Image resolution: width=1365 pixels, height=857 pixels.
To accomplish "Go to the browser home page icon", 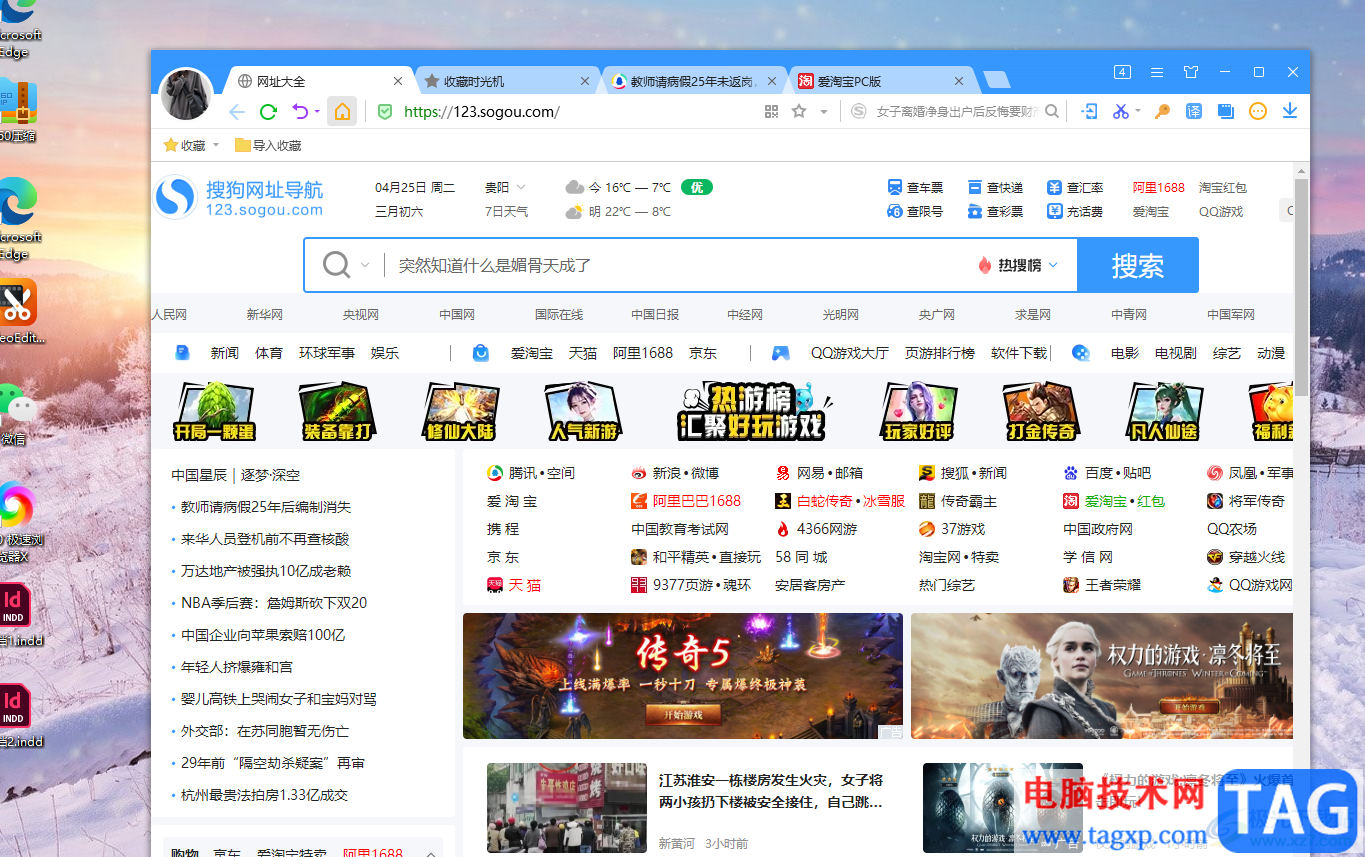I will tap(343, 112).
